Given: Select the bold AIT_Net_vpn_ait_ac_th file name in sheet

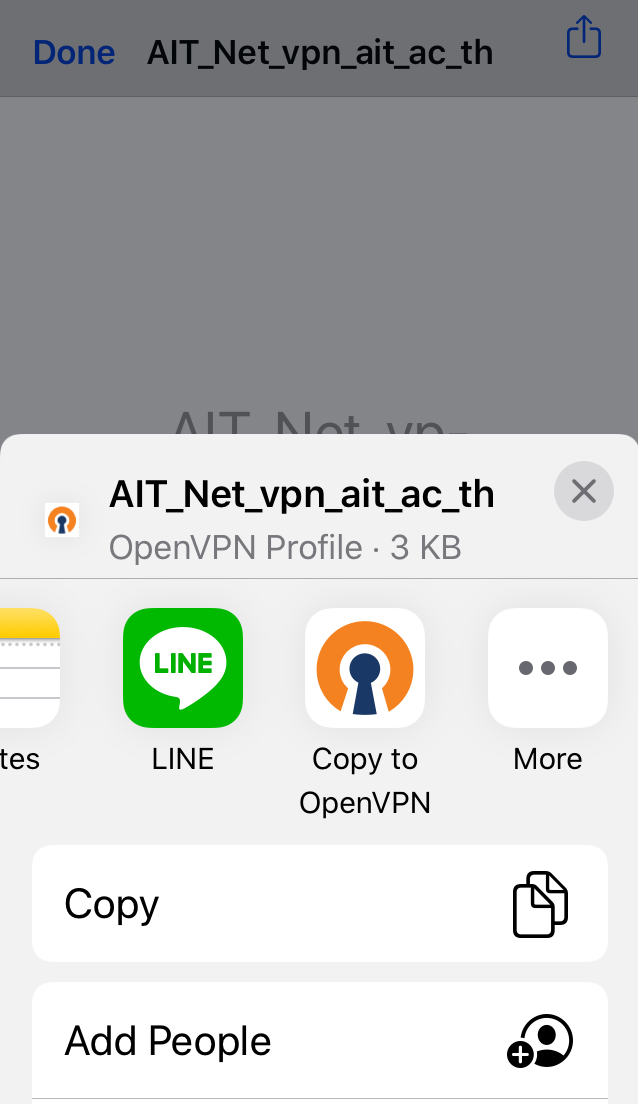Looking at the screenshot, I should click(301, 494).
